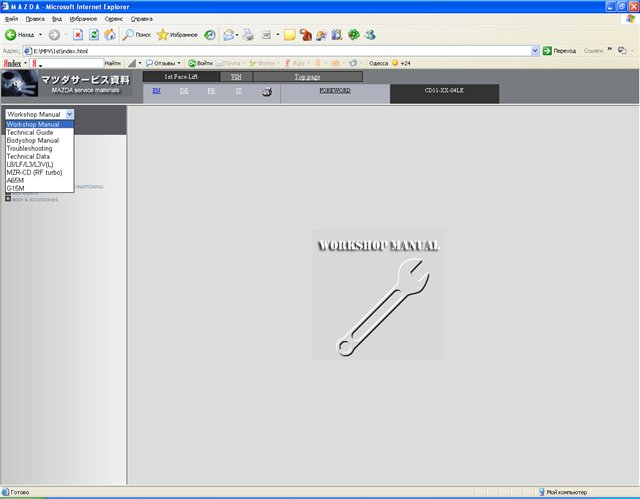The image size is (640, 499).
Task: Open the History clock icon
Action: coord(210,35)
